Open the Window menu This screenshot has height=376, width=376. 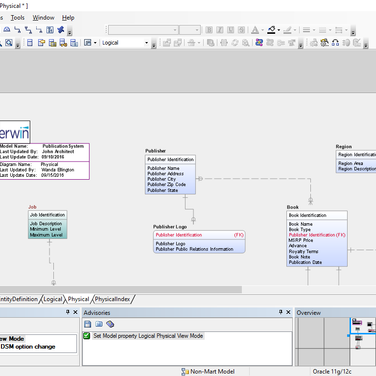pyautogui.click(x=43, y=18)
